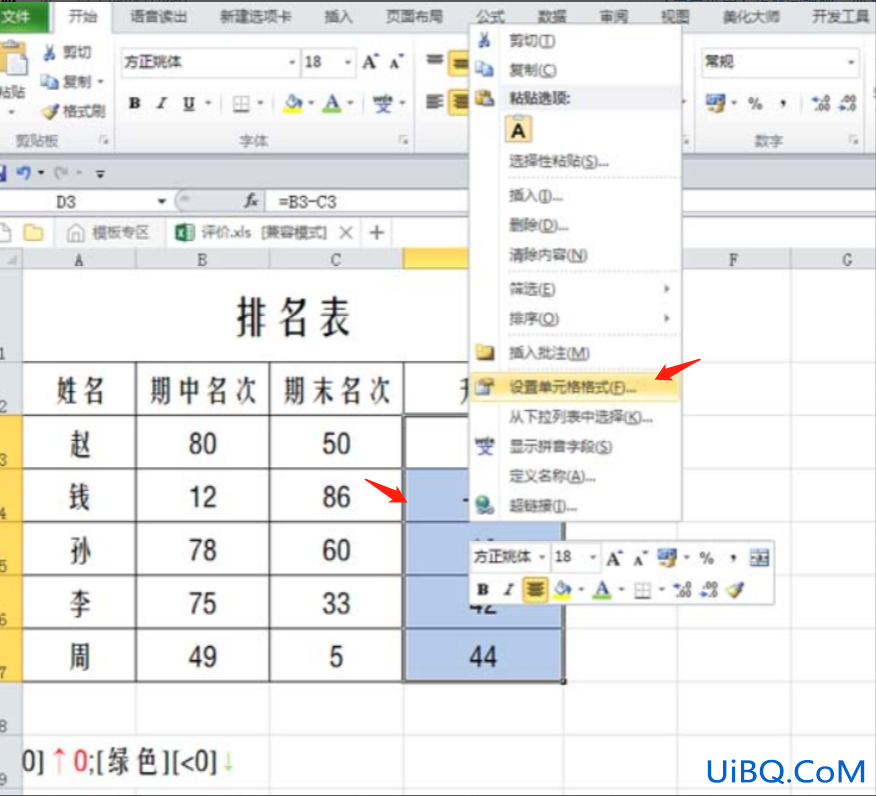This screenshot has width=876, height=796.
Task: Open the number format dropdown 常规
Action: pyautogui.click(x=851, y=62)
